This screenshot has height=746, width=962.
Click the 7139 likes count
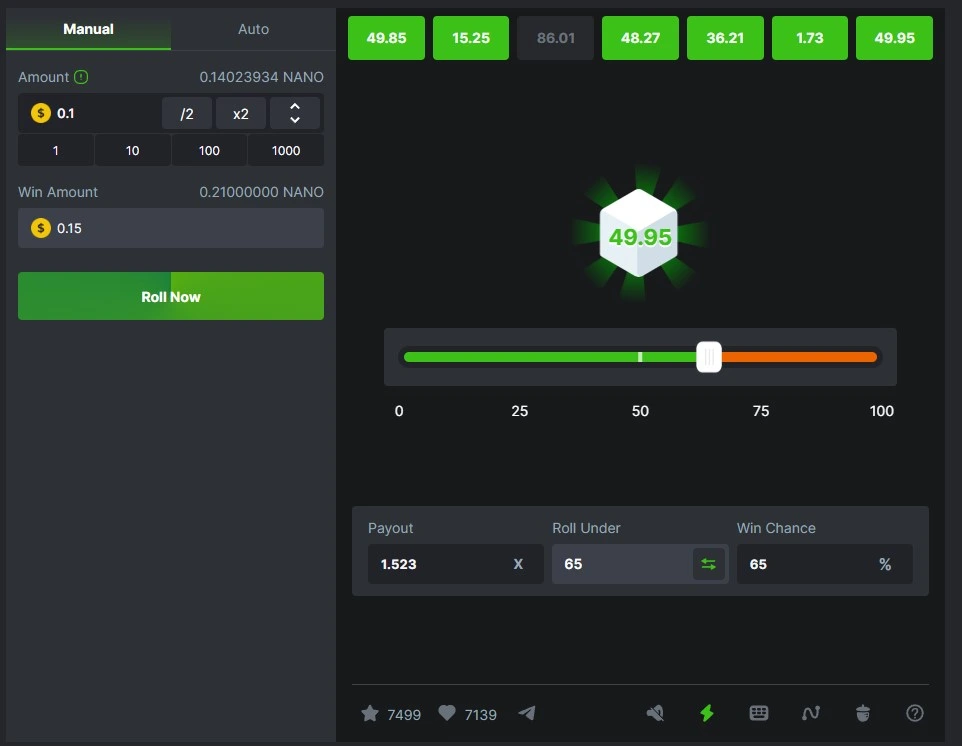coord(480,715)
